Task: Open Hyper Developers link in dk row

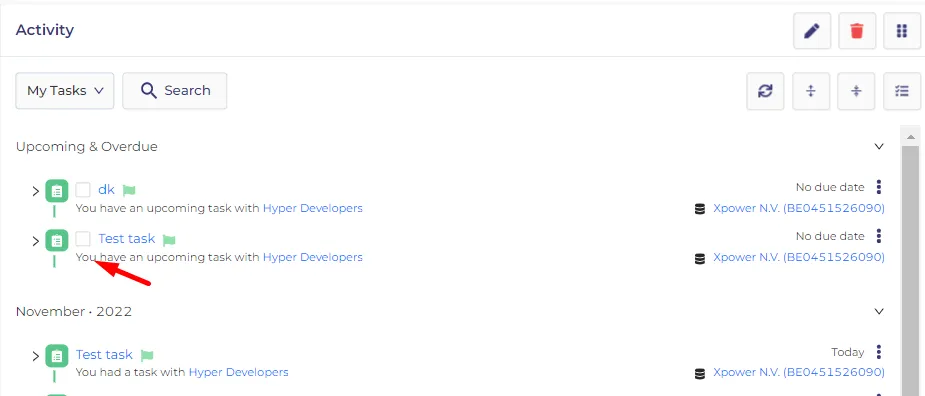Action: [313, 208]
